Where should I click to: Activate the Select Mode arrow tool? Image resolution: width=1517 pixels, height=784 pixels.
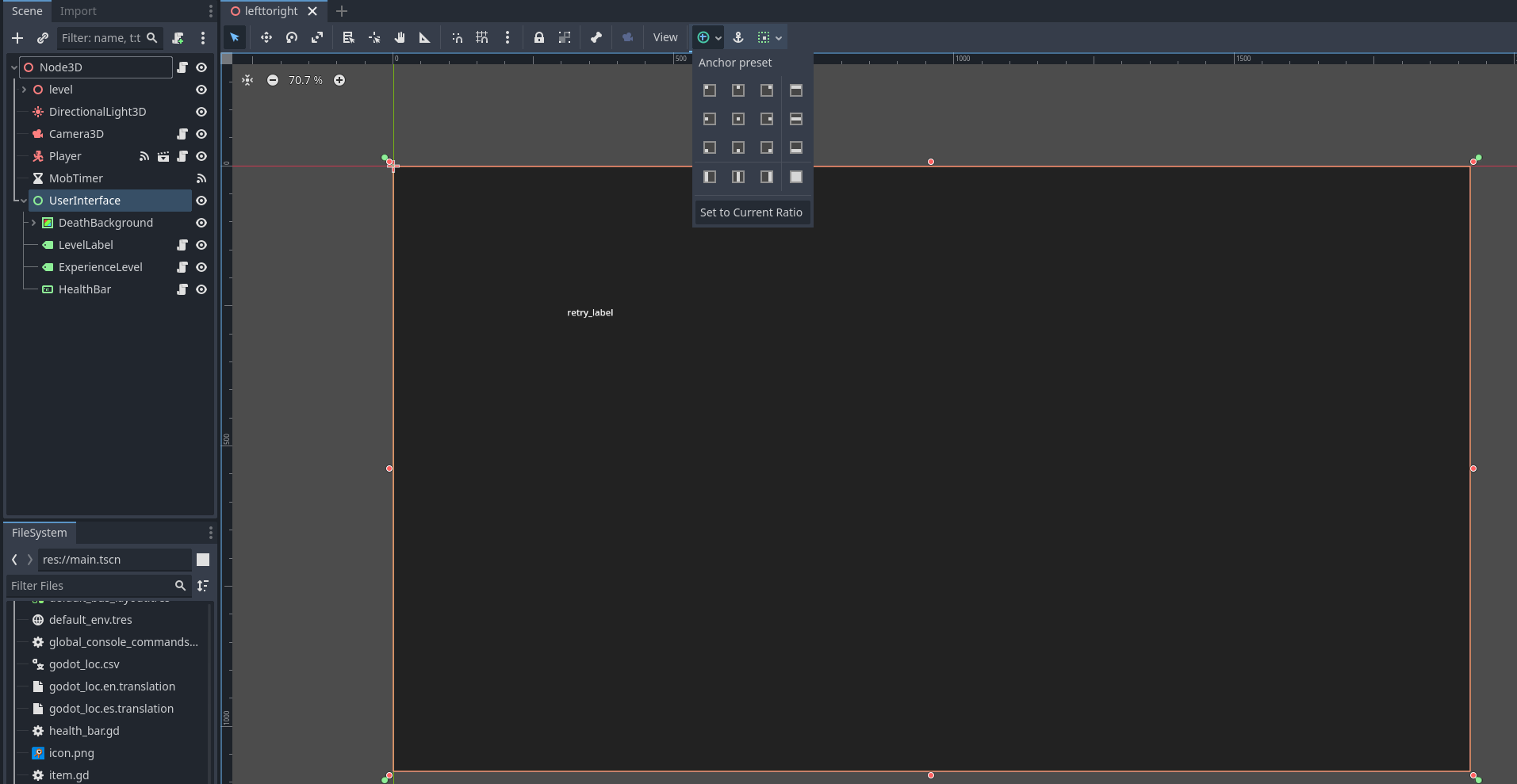coord(235,37)
